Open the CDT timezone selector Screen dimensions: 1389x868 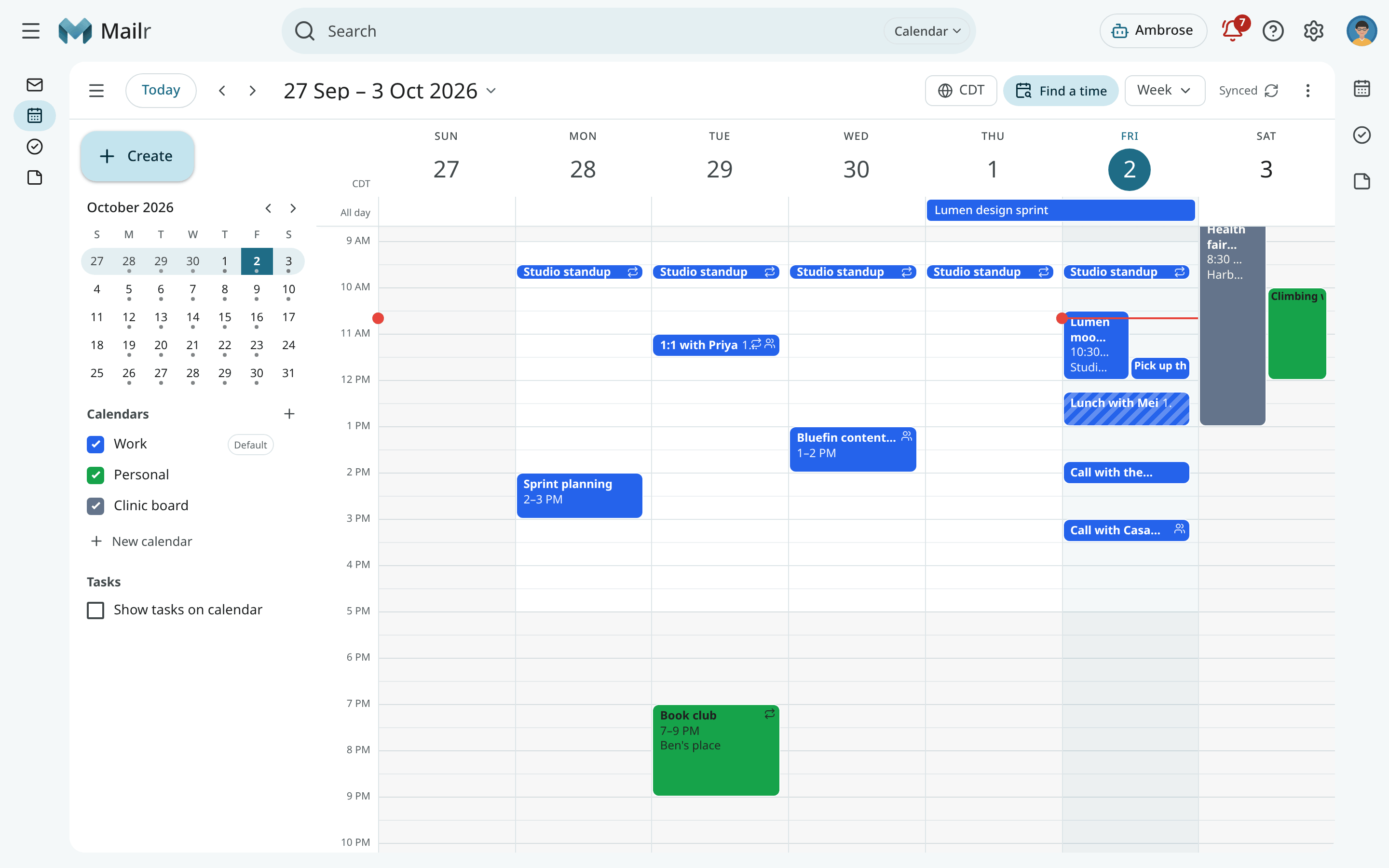point(961,91)
